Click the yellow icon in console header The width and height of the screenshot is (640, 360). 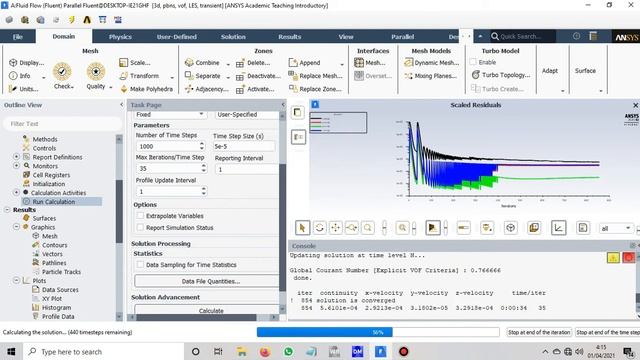(613, 258)
